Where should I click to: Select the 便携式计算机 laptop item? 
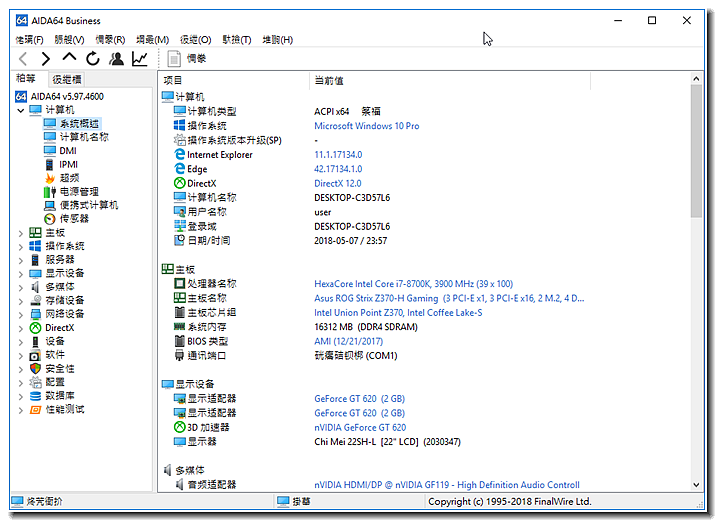coord(81,205)
